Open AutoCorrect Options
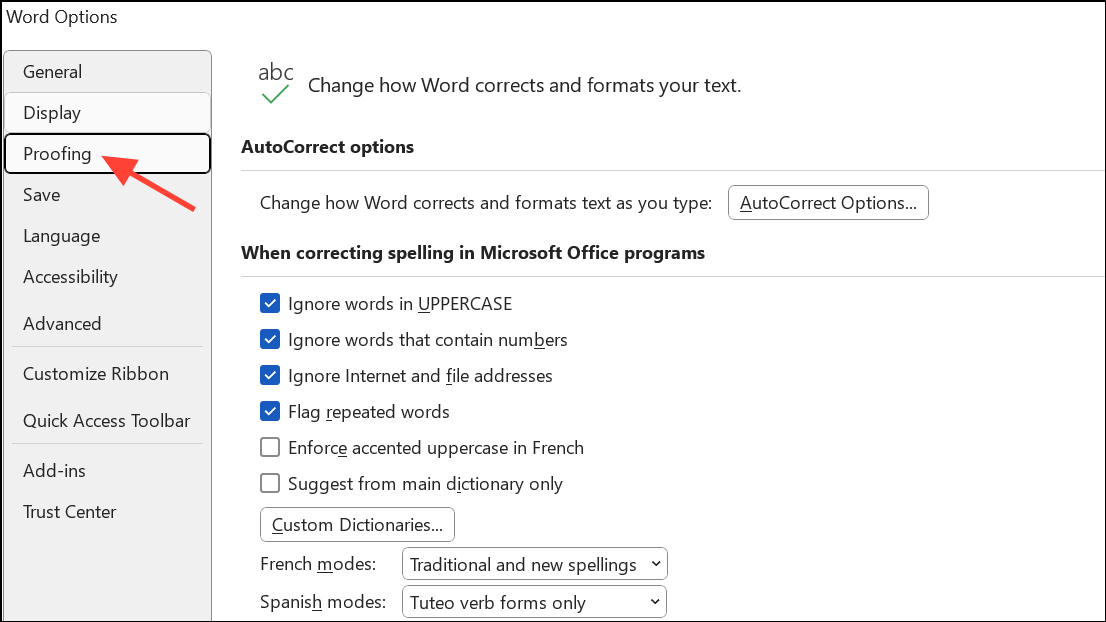This screenshot has height=622, width=1106. pyautogui.click(x=827, y=202)
